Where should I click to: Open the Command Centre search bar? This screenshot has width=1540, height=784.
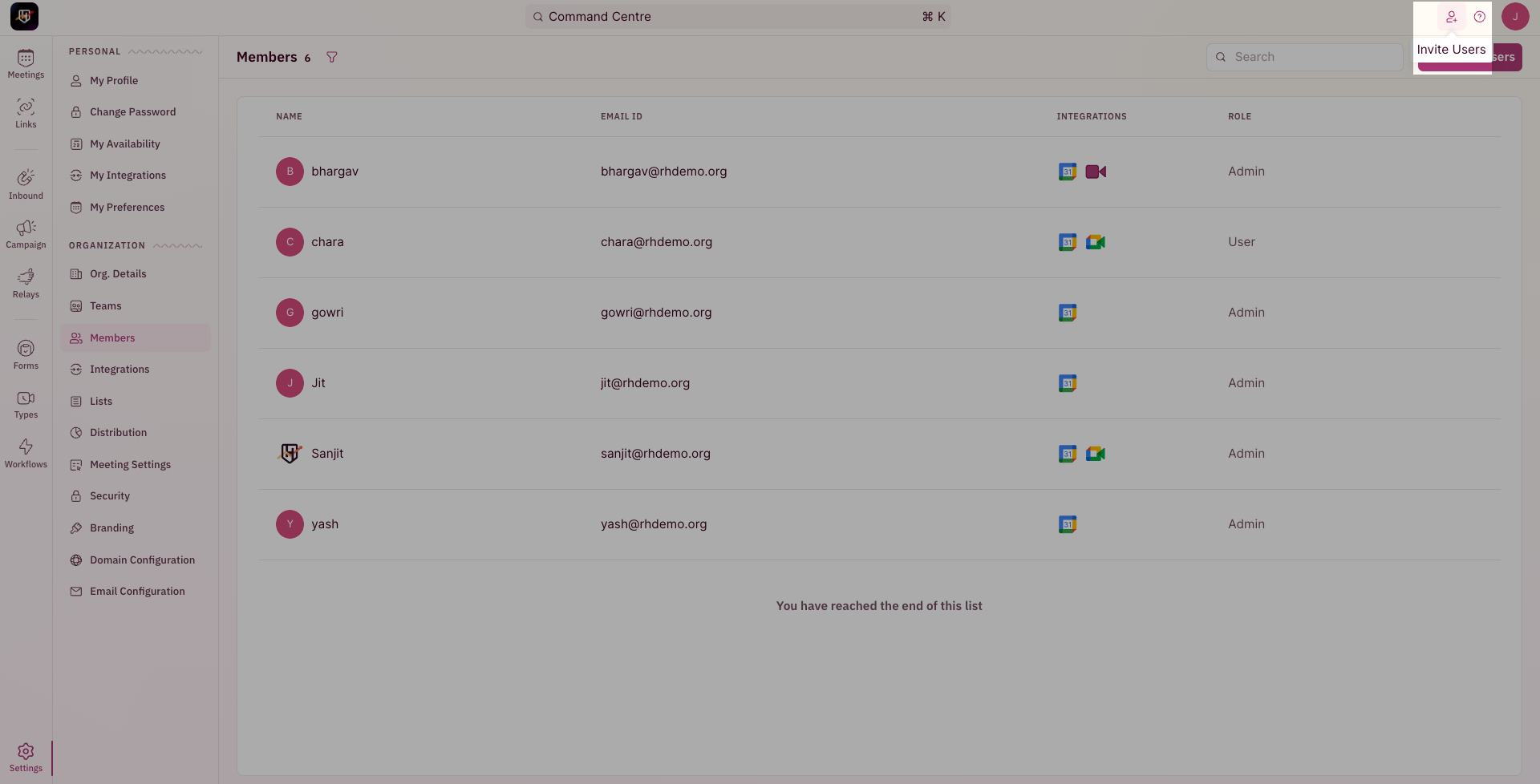tap(738, 17)
